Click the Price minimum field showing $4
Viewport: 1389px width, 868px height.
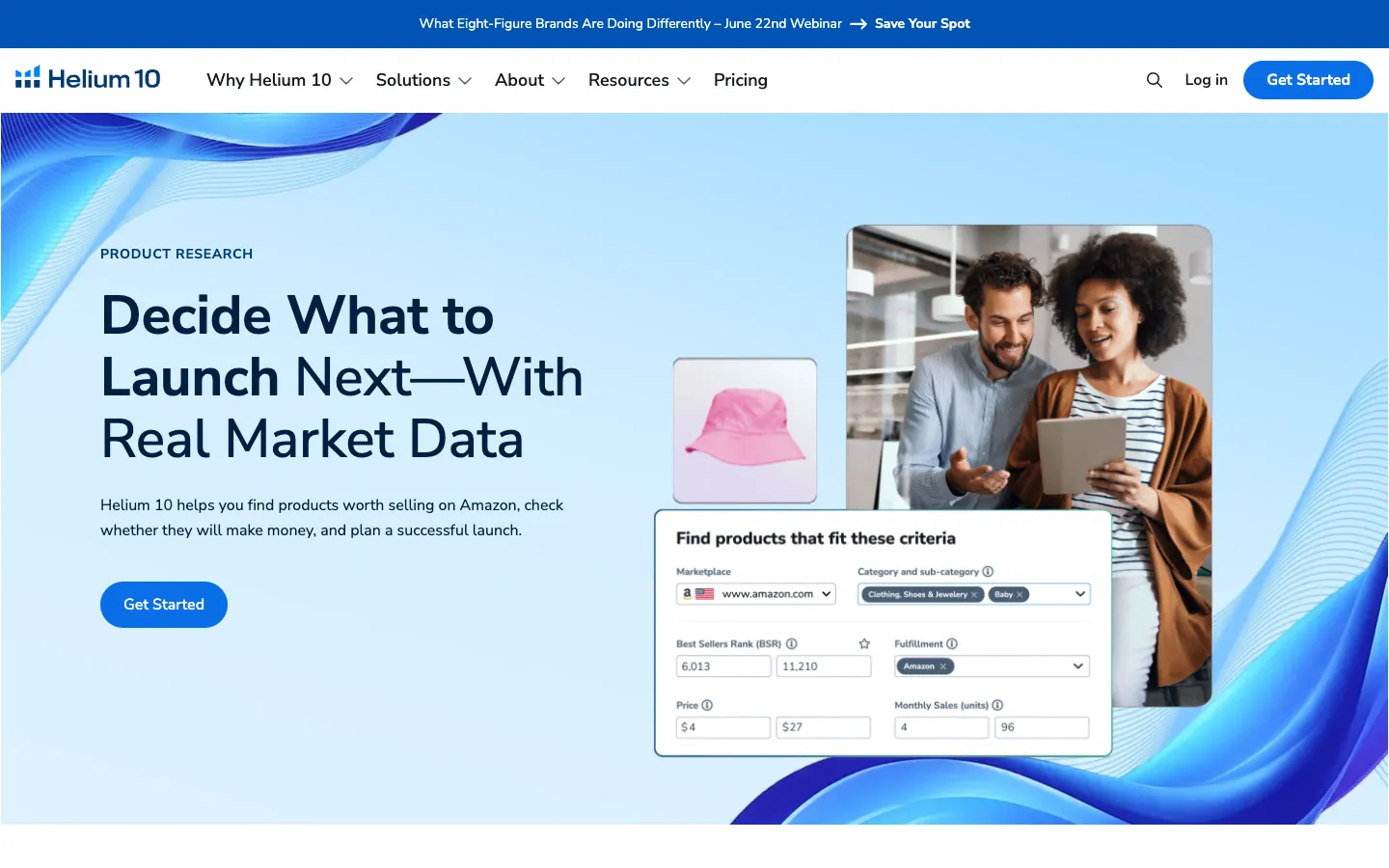723,727
